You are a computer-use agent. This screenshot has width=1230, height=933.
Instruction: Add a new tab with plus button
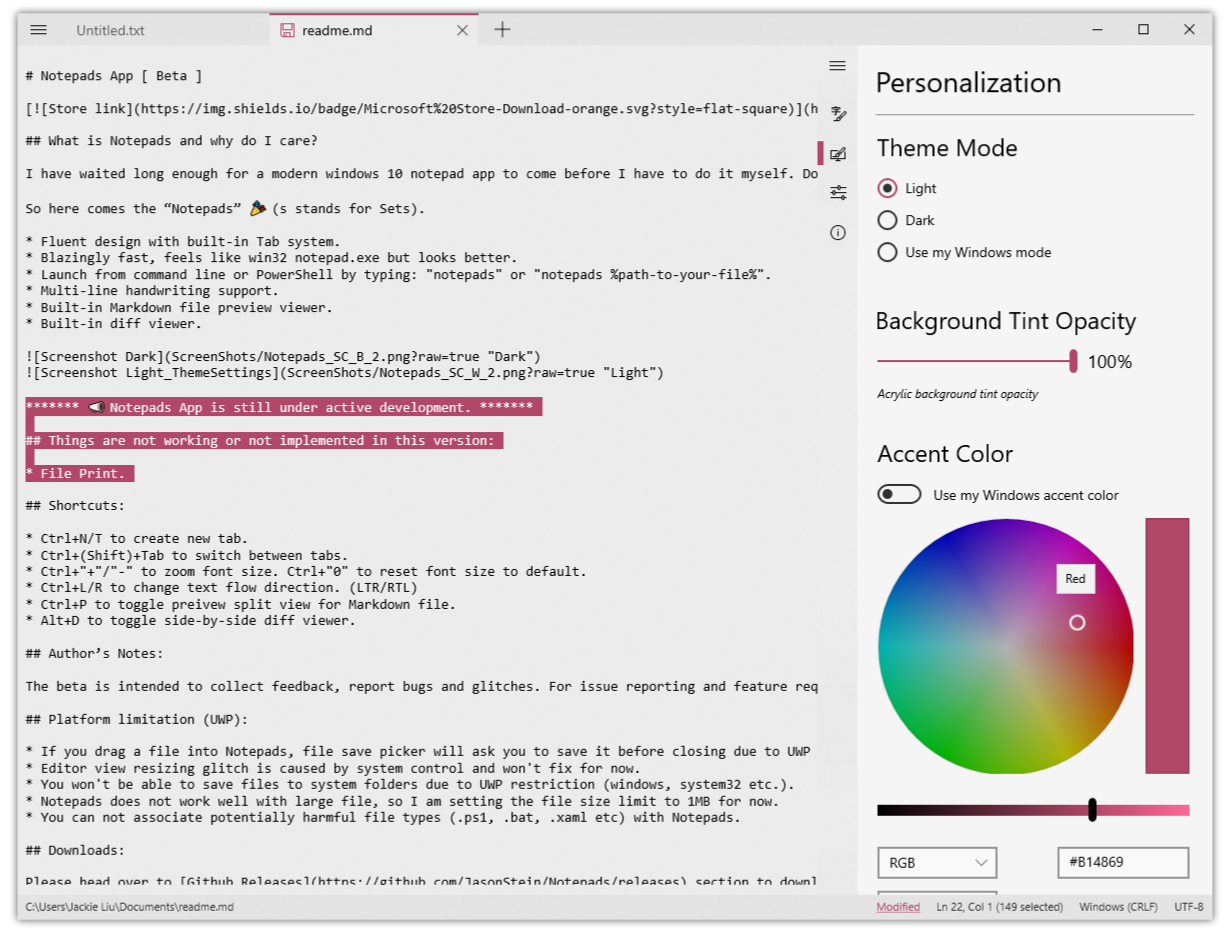tap(502, 30)
